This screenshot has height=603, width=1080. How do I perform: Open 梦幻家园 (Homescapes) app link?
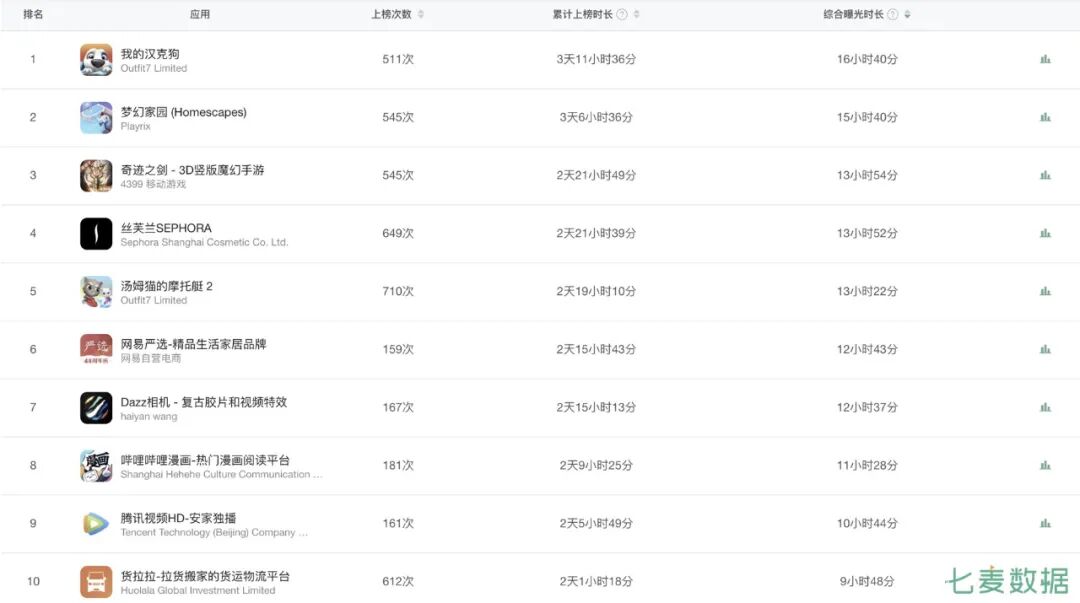183,112
